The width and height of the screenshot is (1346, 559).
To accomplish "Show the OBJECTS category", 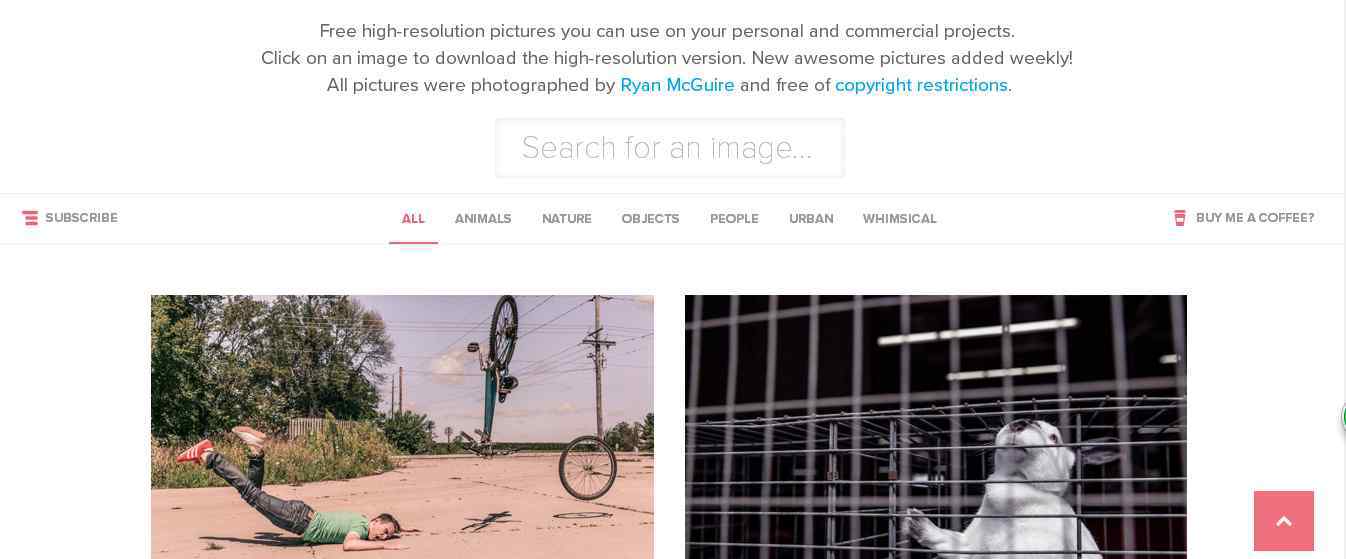I will click(x=651, y=219).
